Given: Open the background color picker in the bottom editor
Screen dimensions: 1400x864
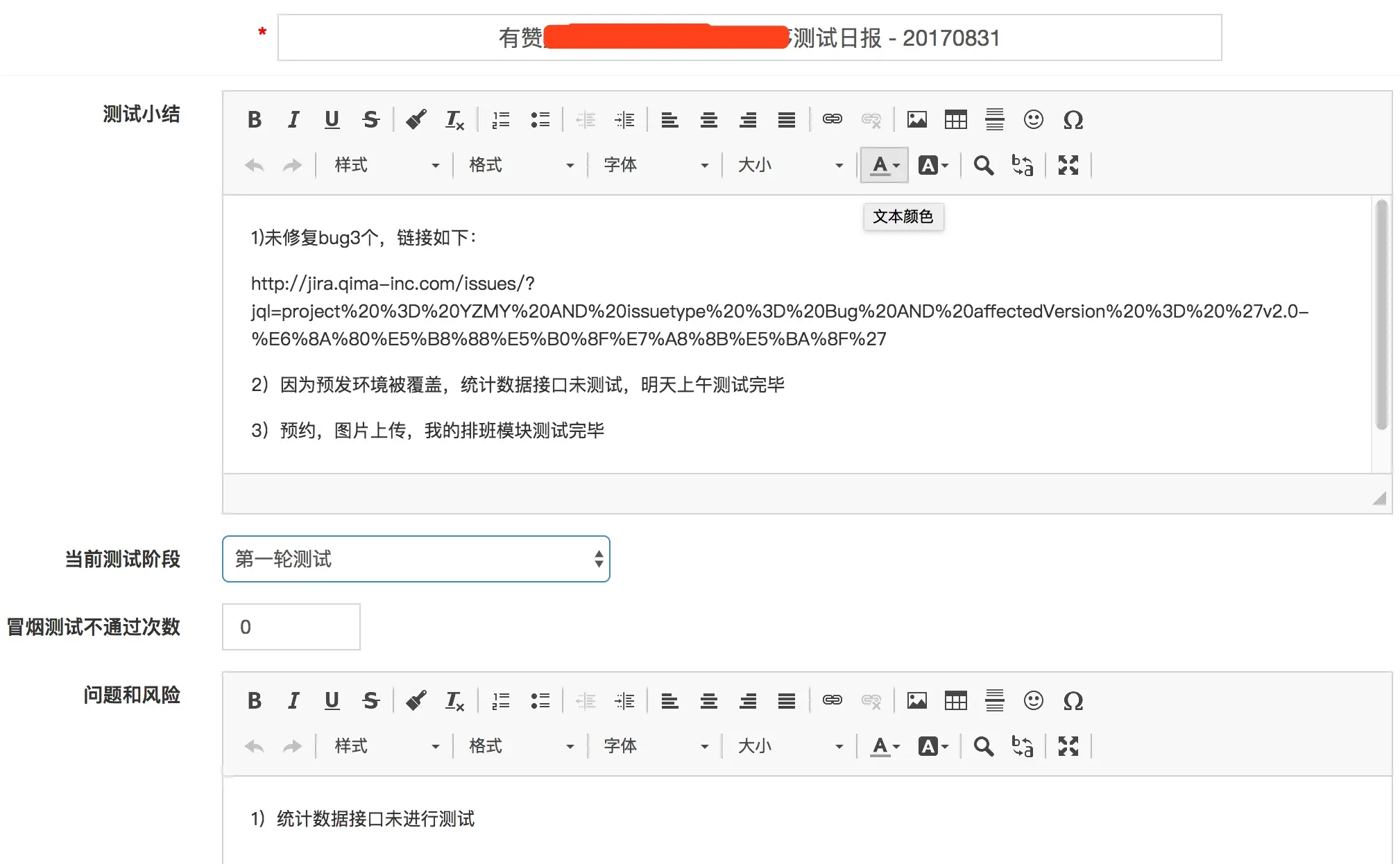Looking at the screenshot, I should (933, 746).
